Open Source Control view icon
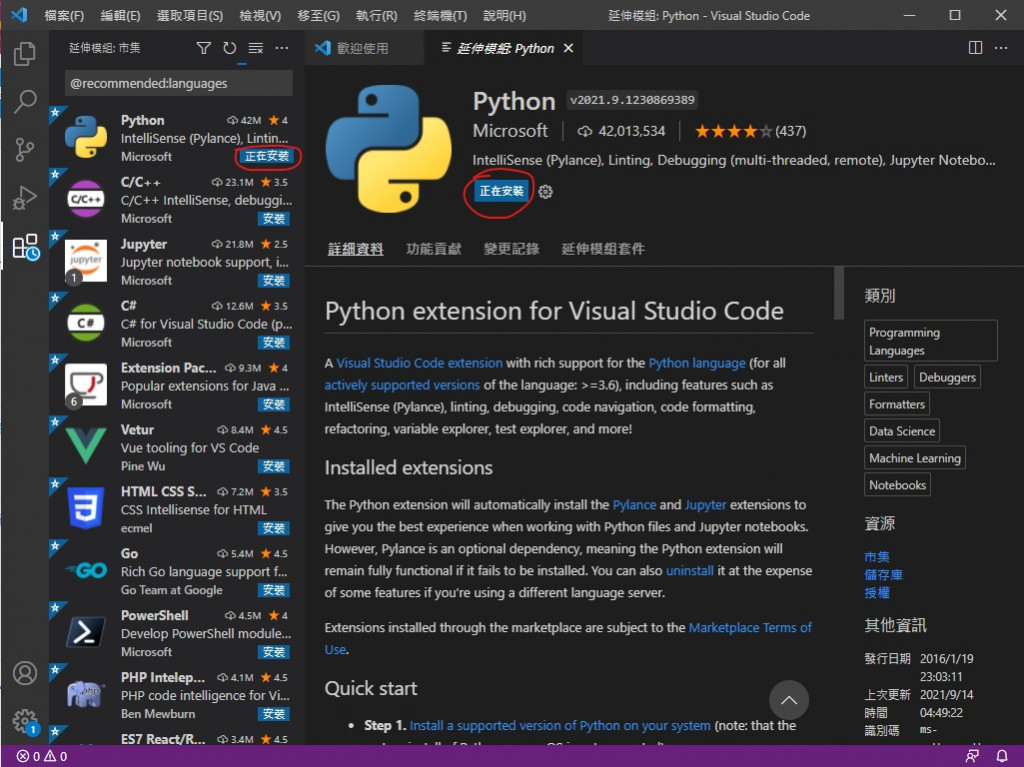Viewport: 1024px width, 767px height. [x=25, y=150]
